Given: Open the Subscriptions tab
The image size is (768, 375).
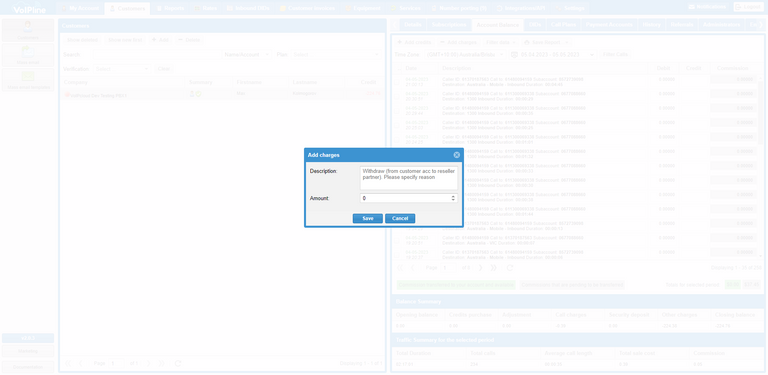Looking at the screenshot, I should (449, 24).
